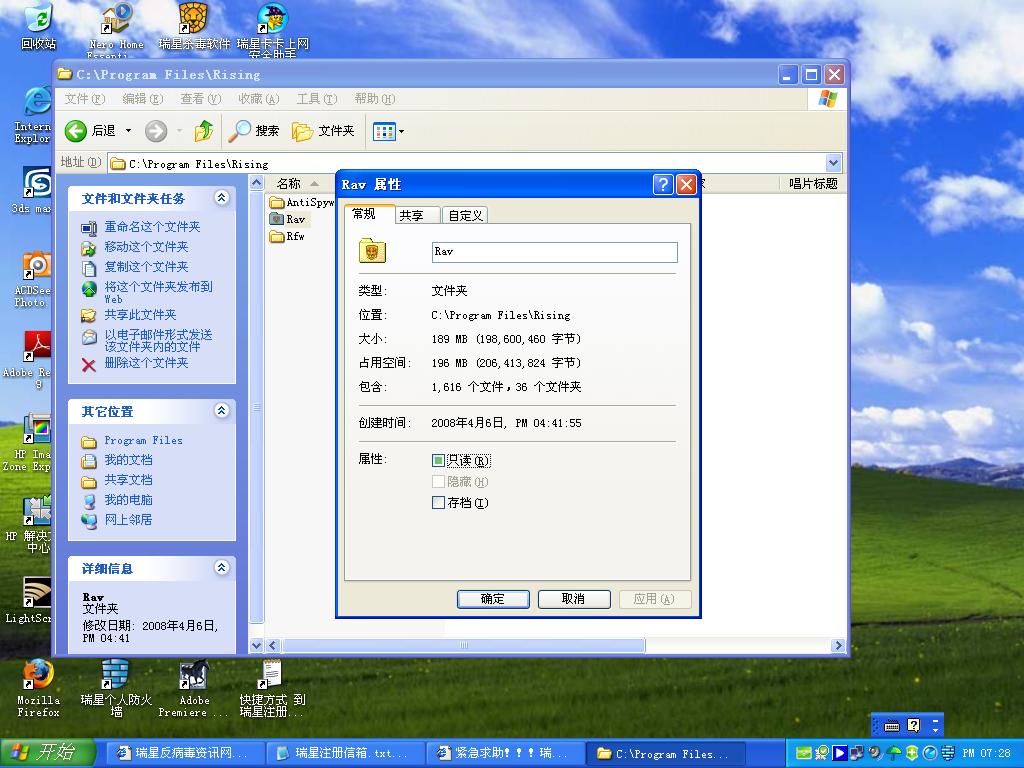Launch Adobe Premiere desktop shortcut

pyautogui.click(x=194, y=688)
